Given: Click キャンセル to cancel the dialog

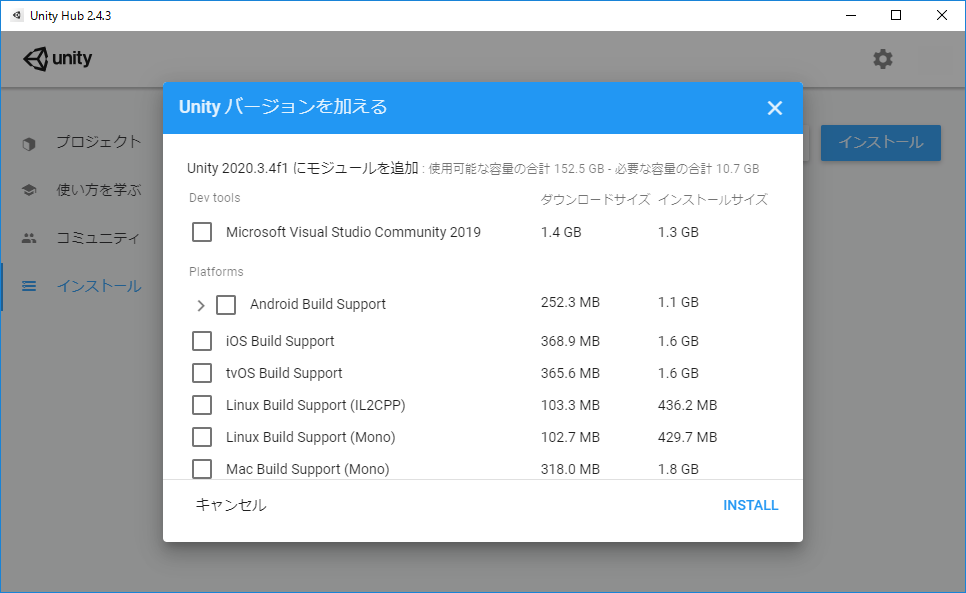Looking at the screenshot, I should click(x=231, y=505).
